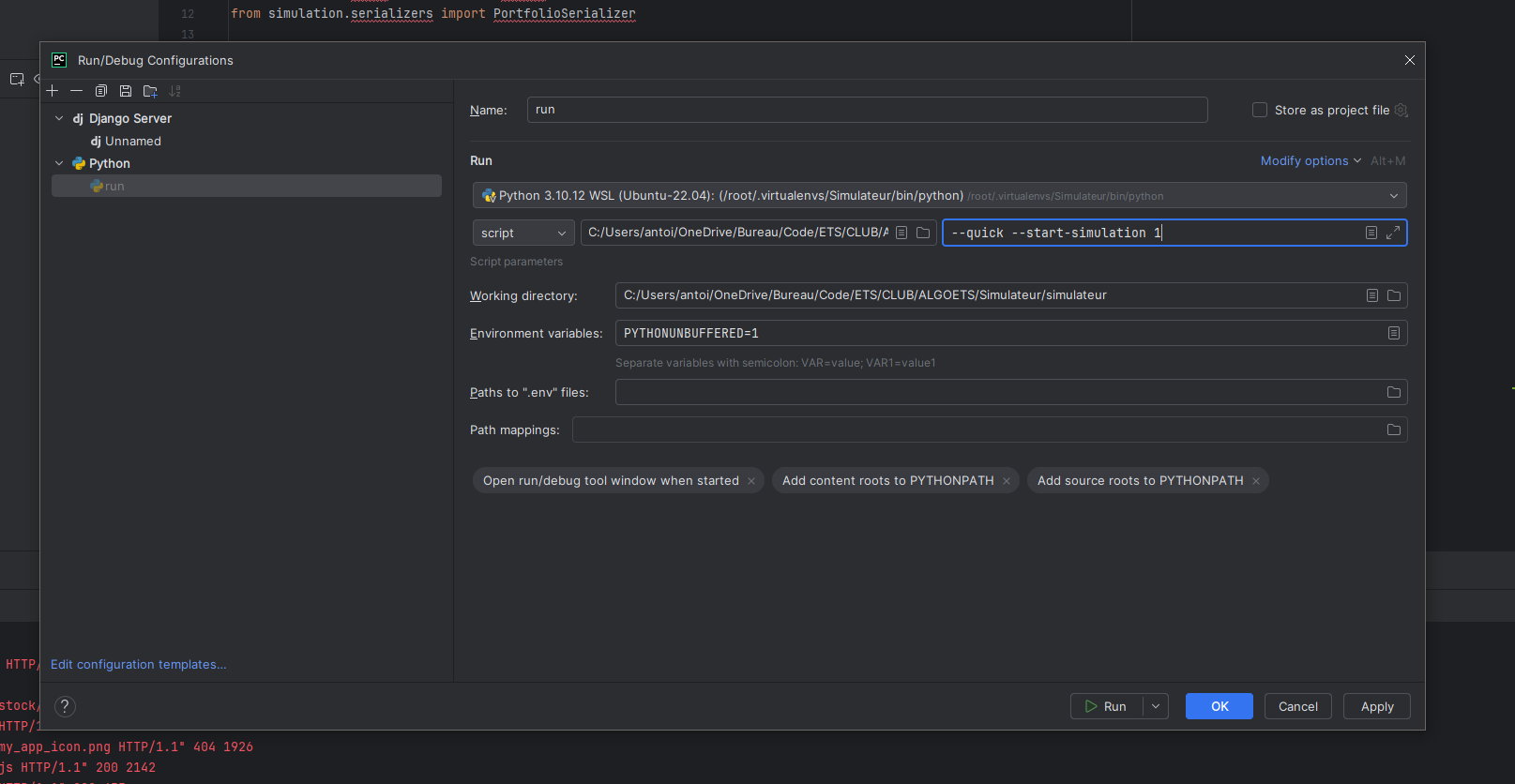The height and width of the screenshot is (784, 1515).
Task: Click the 'Run' section heading
Action: (481, 160)
